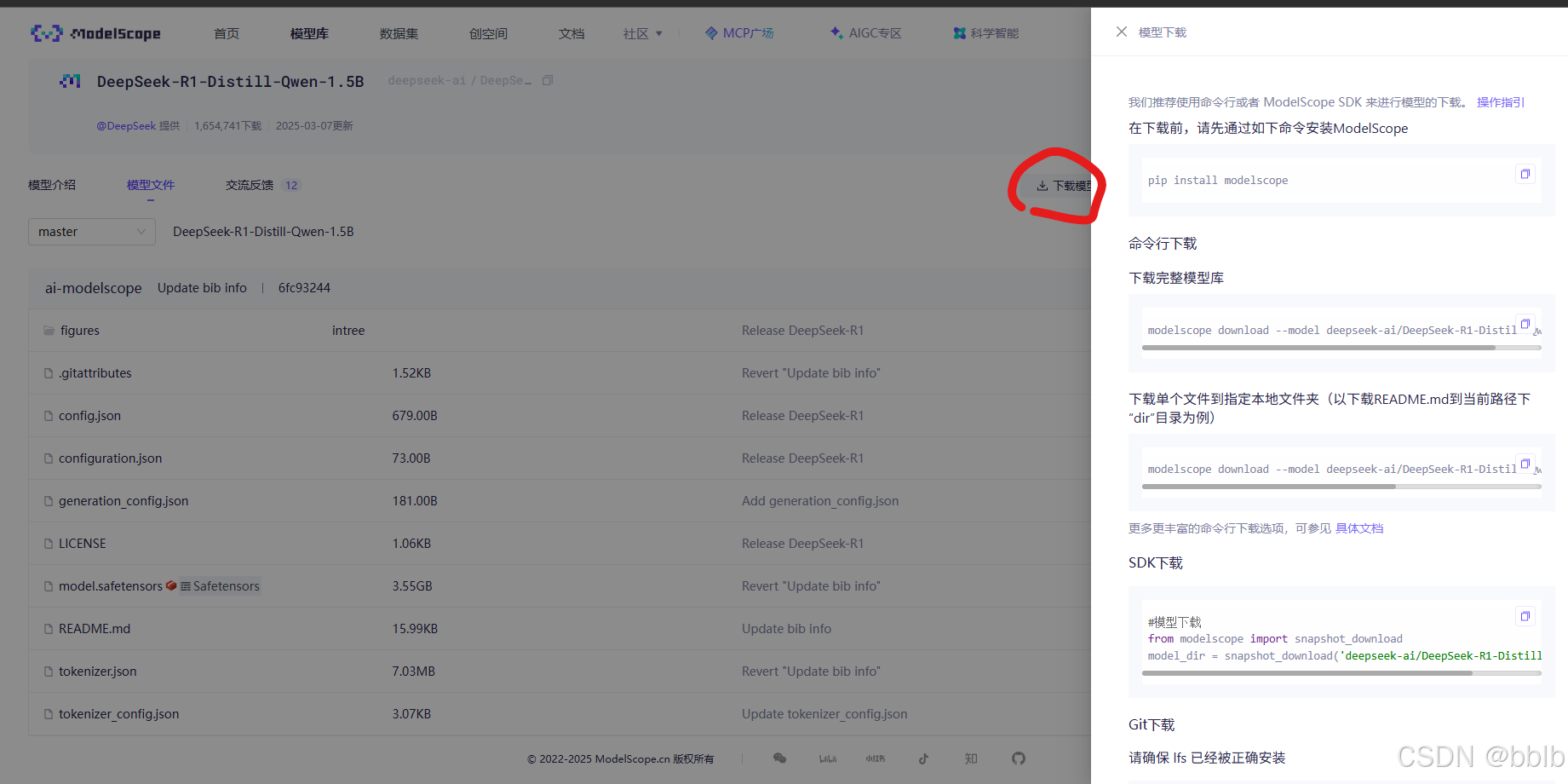Click the tokenizer.json file icon
The width and height of the screenshot is (1568, 784).
coord(49,672)
